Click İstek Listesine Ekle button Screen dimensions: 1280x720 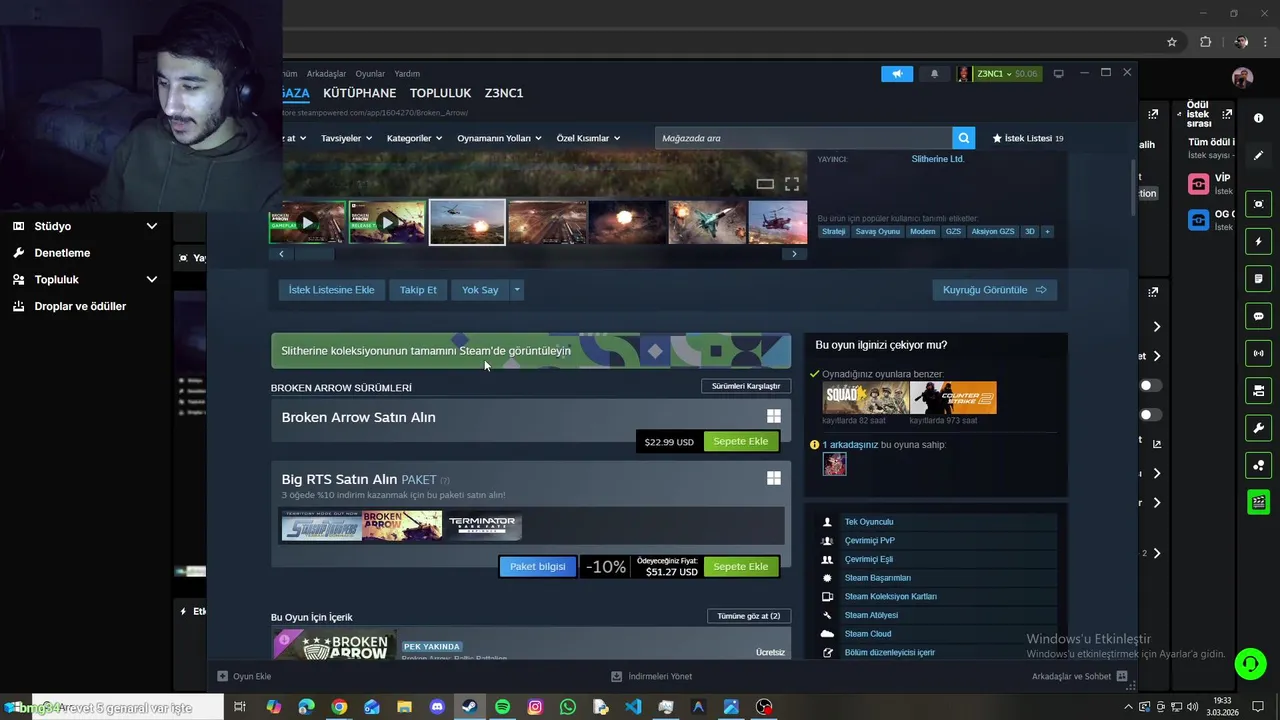[331, 290]
